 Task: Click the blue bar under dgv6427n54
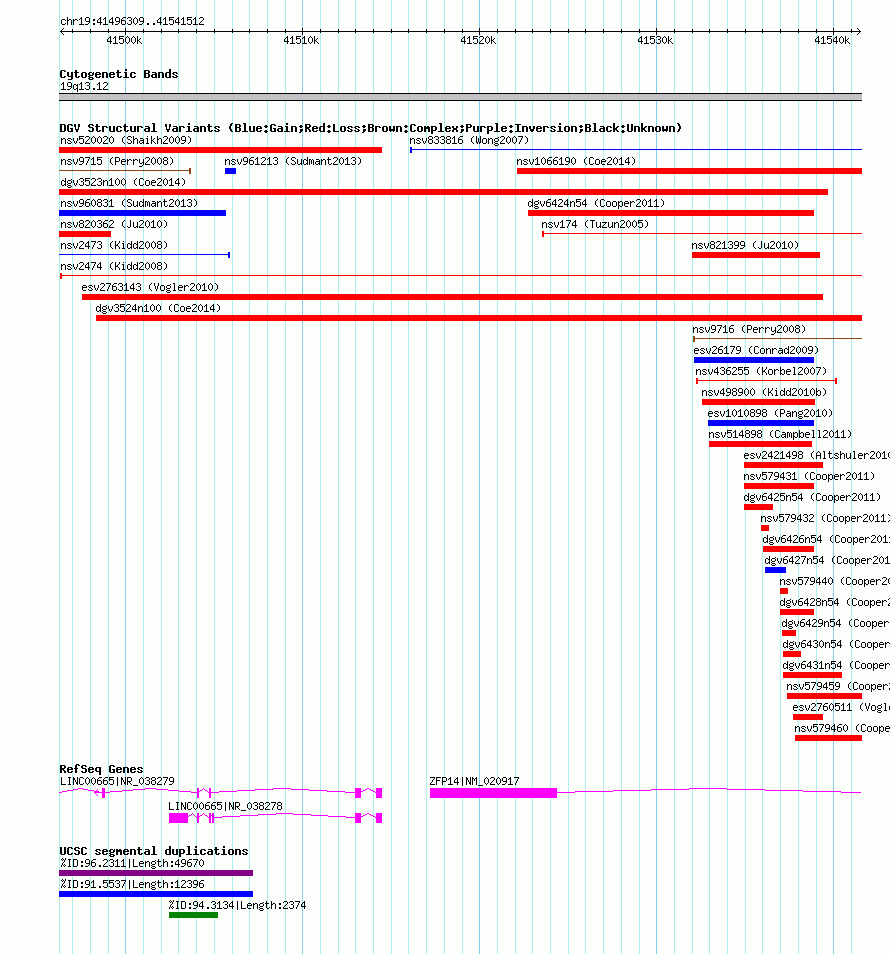(x=775, y=570)
